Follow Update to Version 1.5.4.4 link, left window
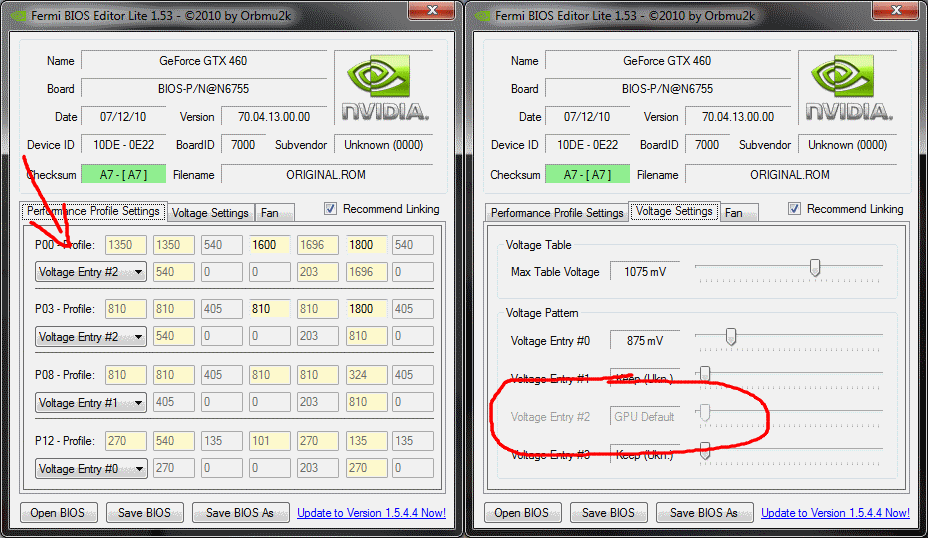 point(371,513)
